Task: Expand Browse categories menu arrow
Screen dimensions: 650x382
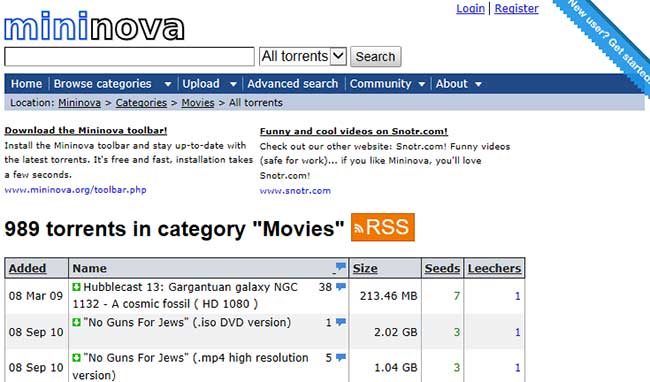Action: click(167, 84)
